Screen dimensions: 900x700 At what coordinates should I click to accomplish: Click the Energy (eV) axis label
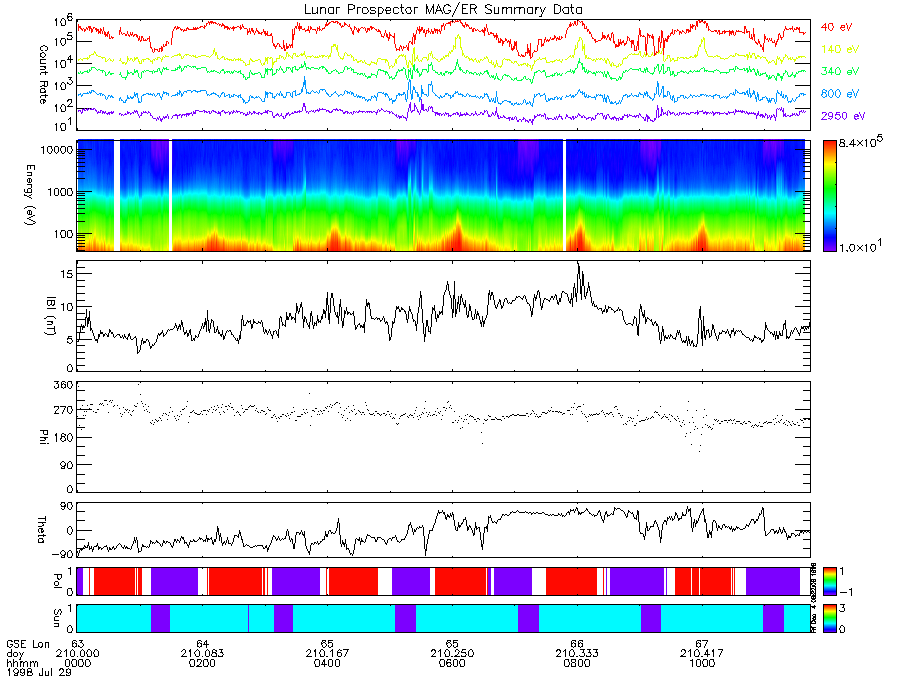coord(30,195)
